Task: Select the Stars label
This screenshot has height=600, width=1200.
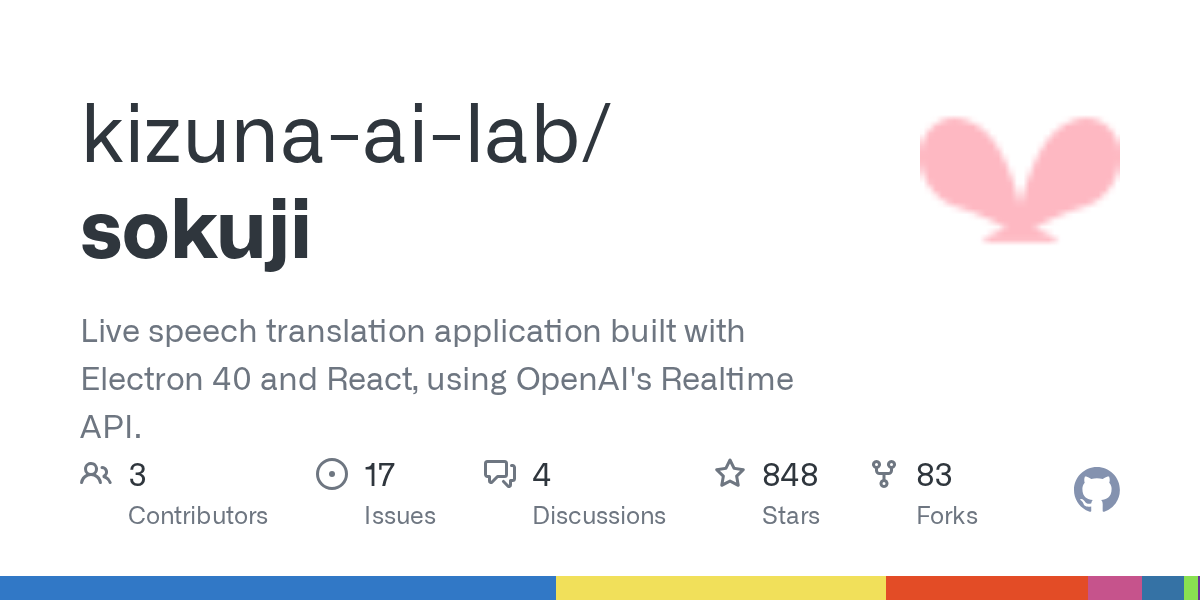Action: click(791, 516)
